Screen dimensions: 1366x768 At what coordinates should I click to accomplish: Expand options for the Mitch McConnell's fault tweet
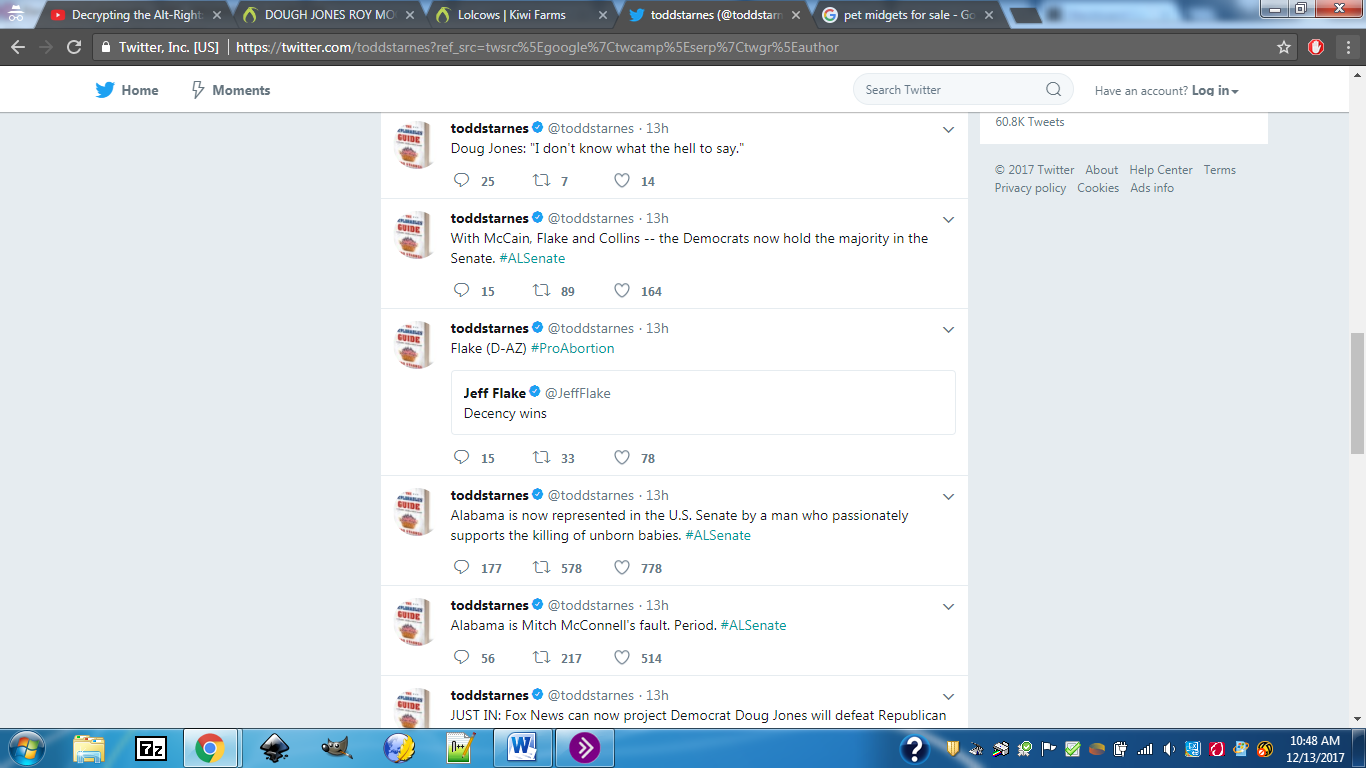[x=949, y=606]
